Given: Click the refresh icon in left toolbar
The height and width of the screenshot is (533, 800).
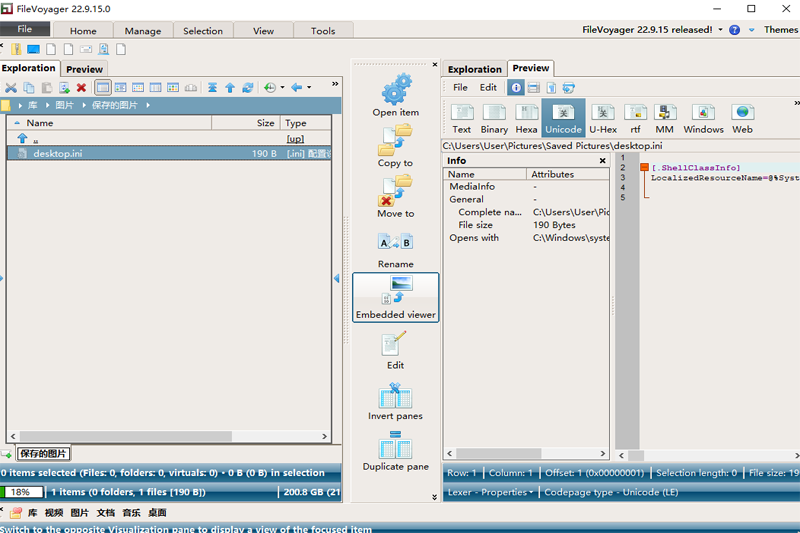Looking at the screenshot, I should tap(247, 88).
